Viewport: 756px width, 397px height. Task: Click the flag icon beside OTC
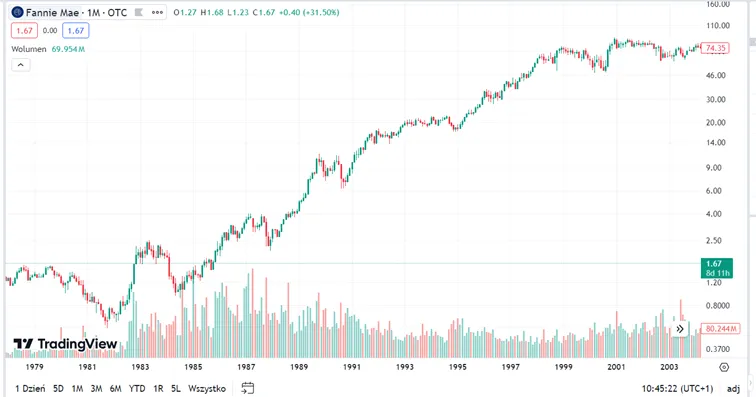(138, 13)
